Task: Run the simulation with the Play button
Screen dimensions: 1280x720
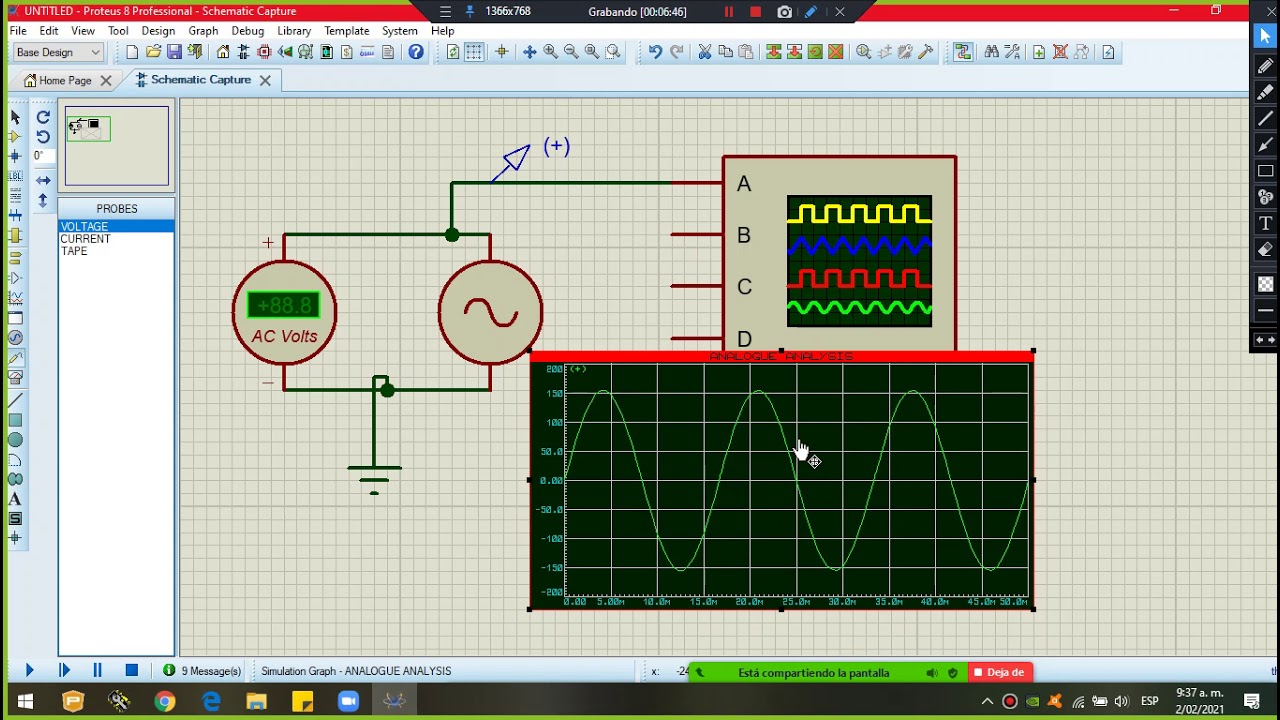Action: (29, 671)
